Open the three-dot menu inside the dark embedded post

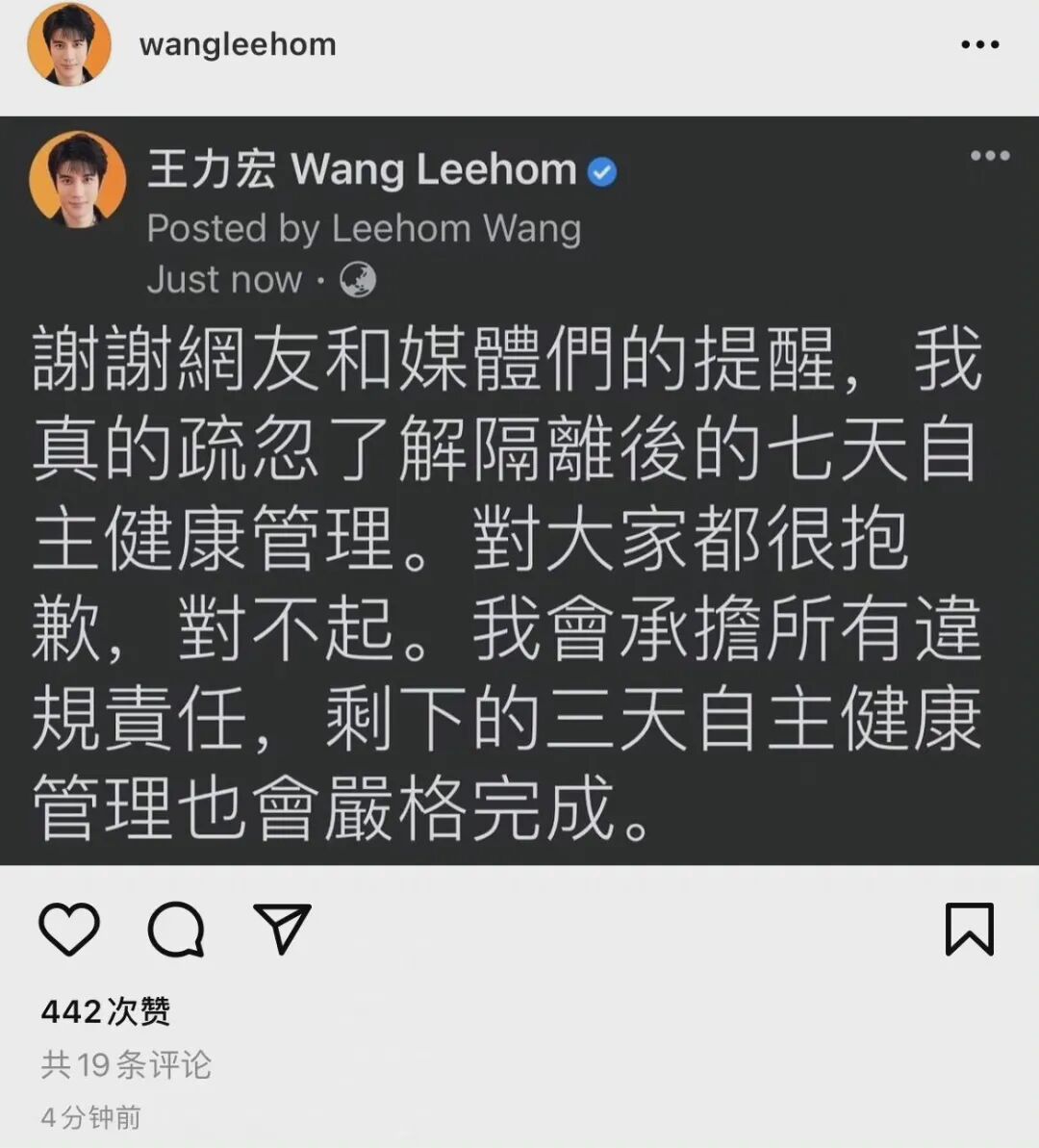pyautogui.click(x=990, y=155)
